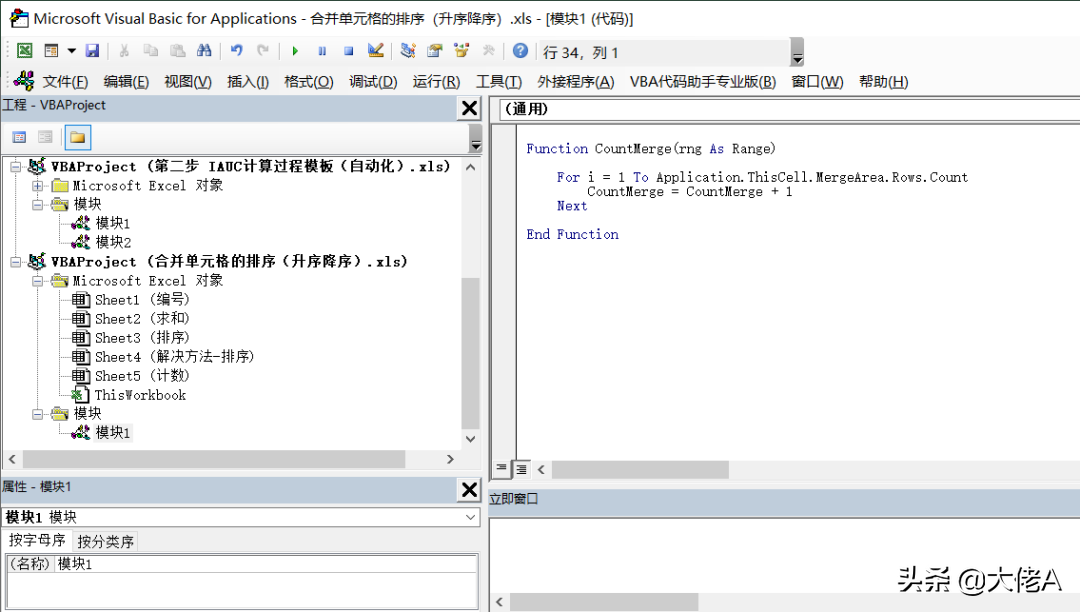Open the 编辑(E) menu
The height and width of the screenshot is (612, 1080).
pyautogui.click(x=126, y=81)
